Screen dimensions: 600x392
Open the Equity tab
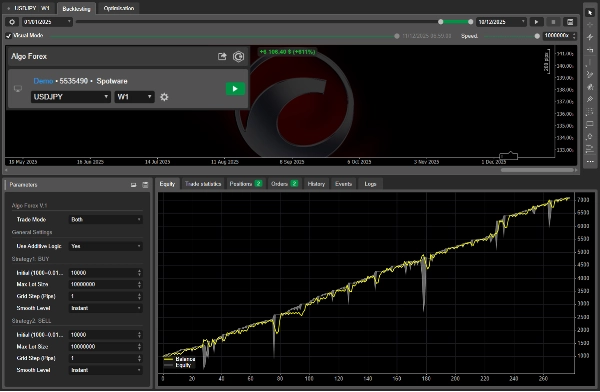pos(167,184)
